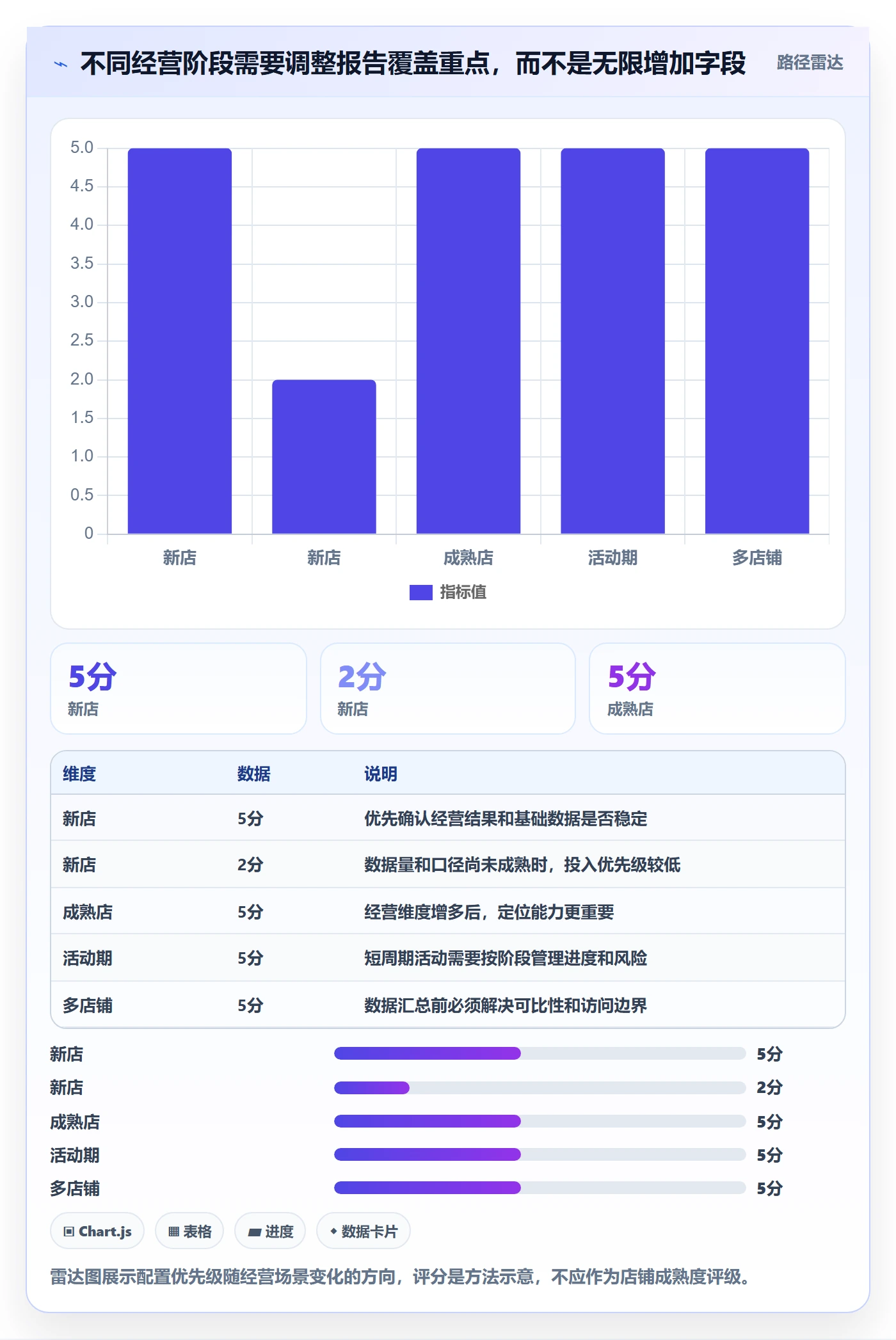Click the 多店铺 progress bar
896x1340 pixels.
(x=540, y=1188)
